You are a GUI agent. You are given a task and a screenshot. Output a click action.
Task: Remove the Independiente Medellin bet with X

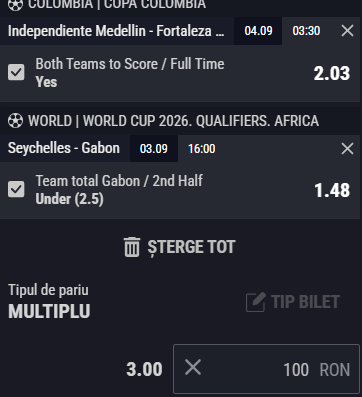click(347, 31)
